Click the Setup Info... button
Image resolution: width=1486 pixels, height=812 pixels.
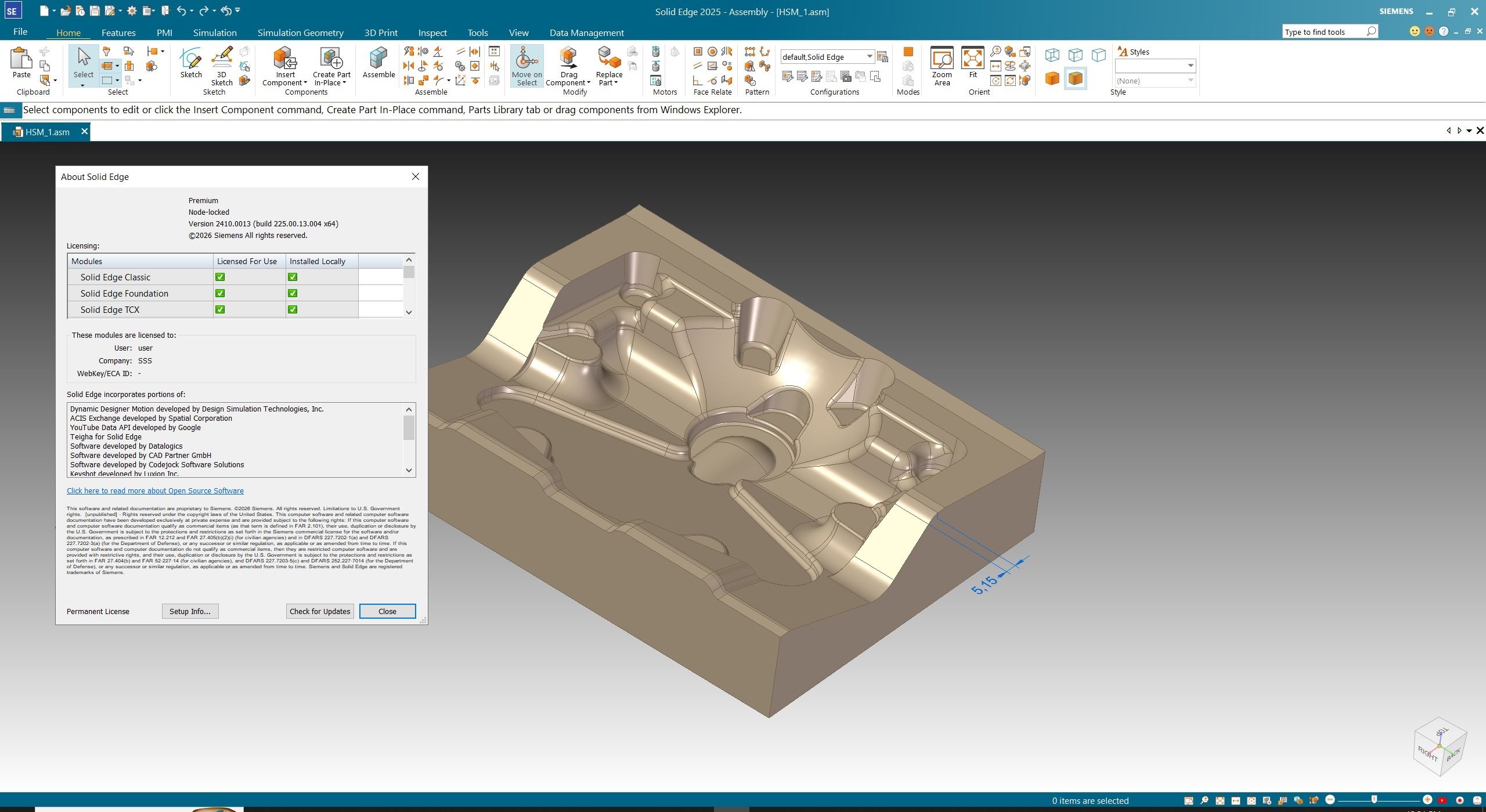point(190,611)
